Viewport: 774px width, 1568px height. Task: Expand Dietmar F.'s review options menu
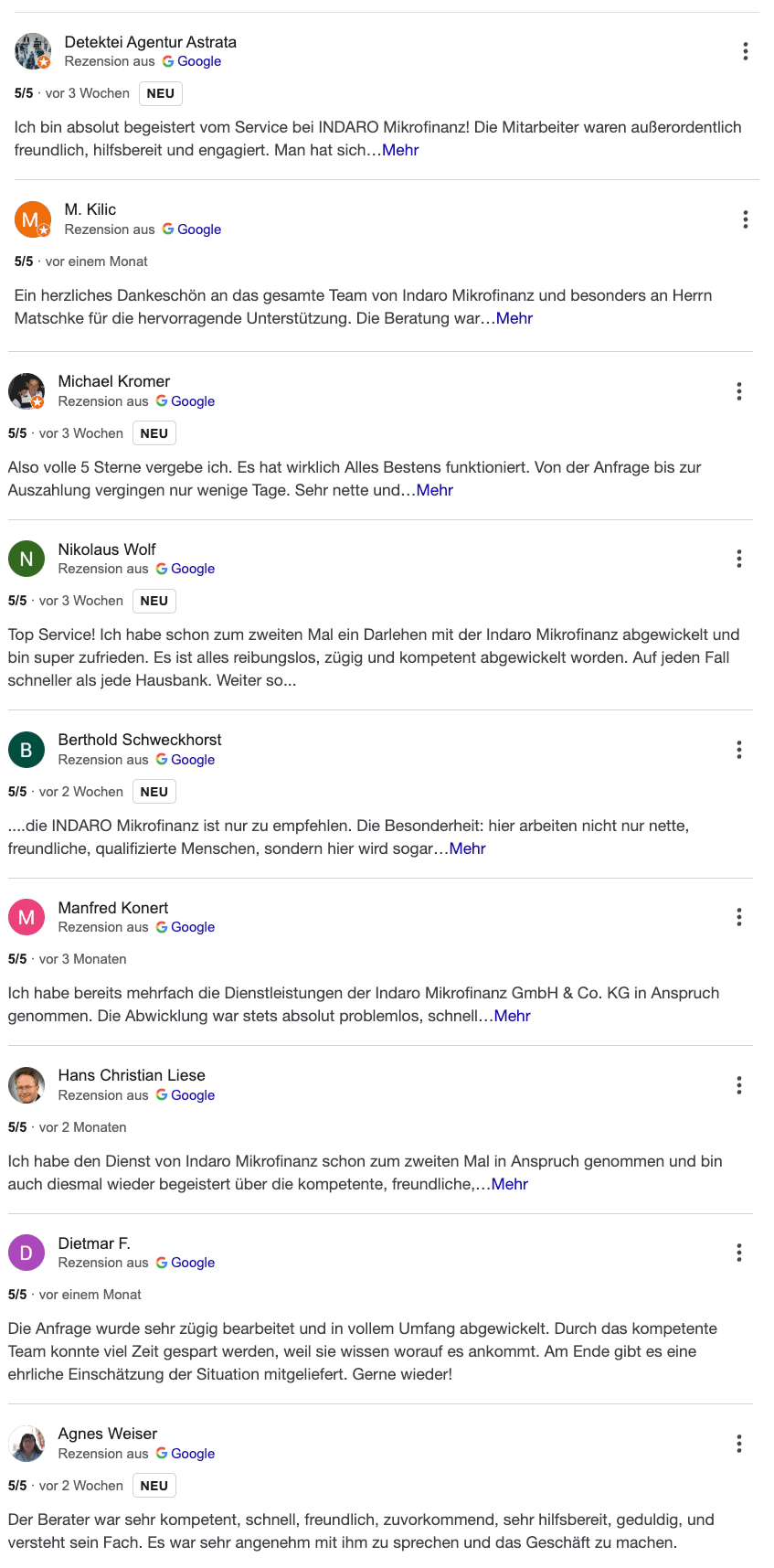point(738,1253)
